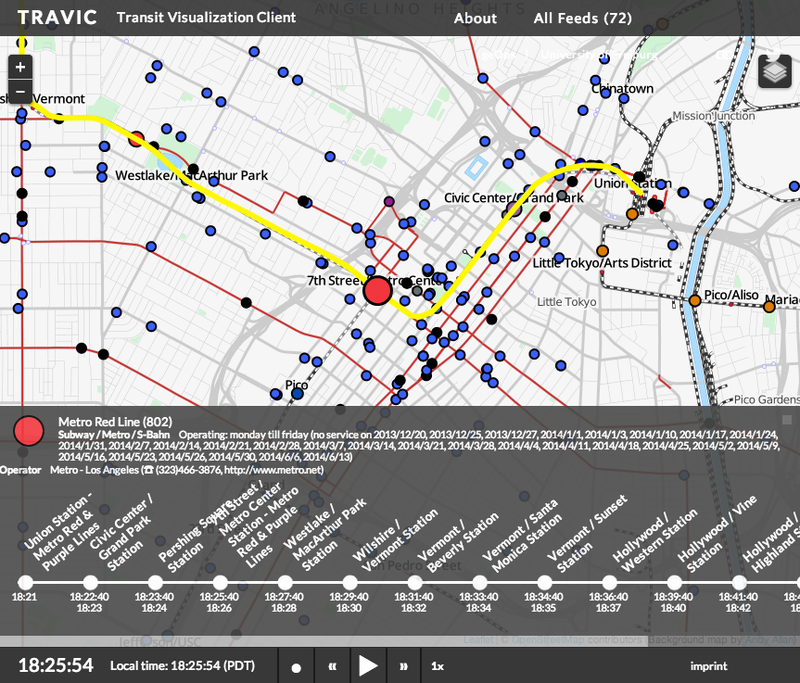Start playback with the play button
The image size is (800, 683).
click(x=367, y=666)
